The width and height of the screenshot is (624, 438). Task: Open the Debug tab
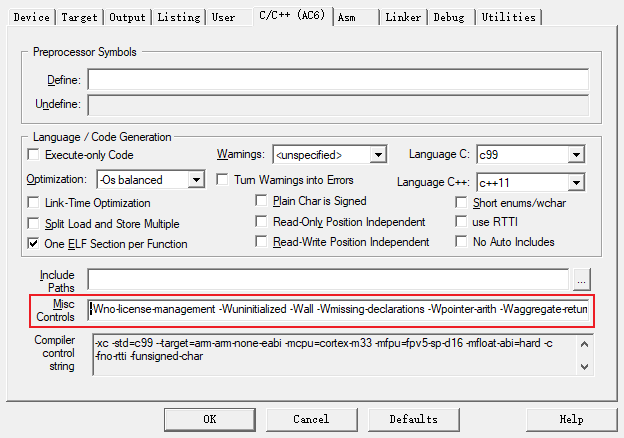coord(449,17)
